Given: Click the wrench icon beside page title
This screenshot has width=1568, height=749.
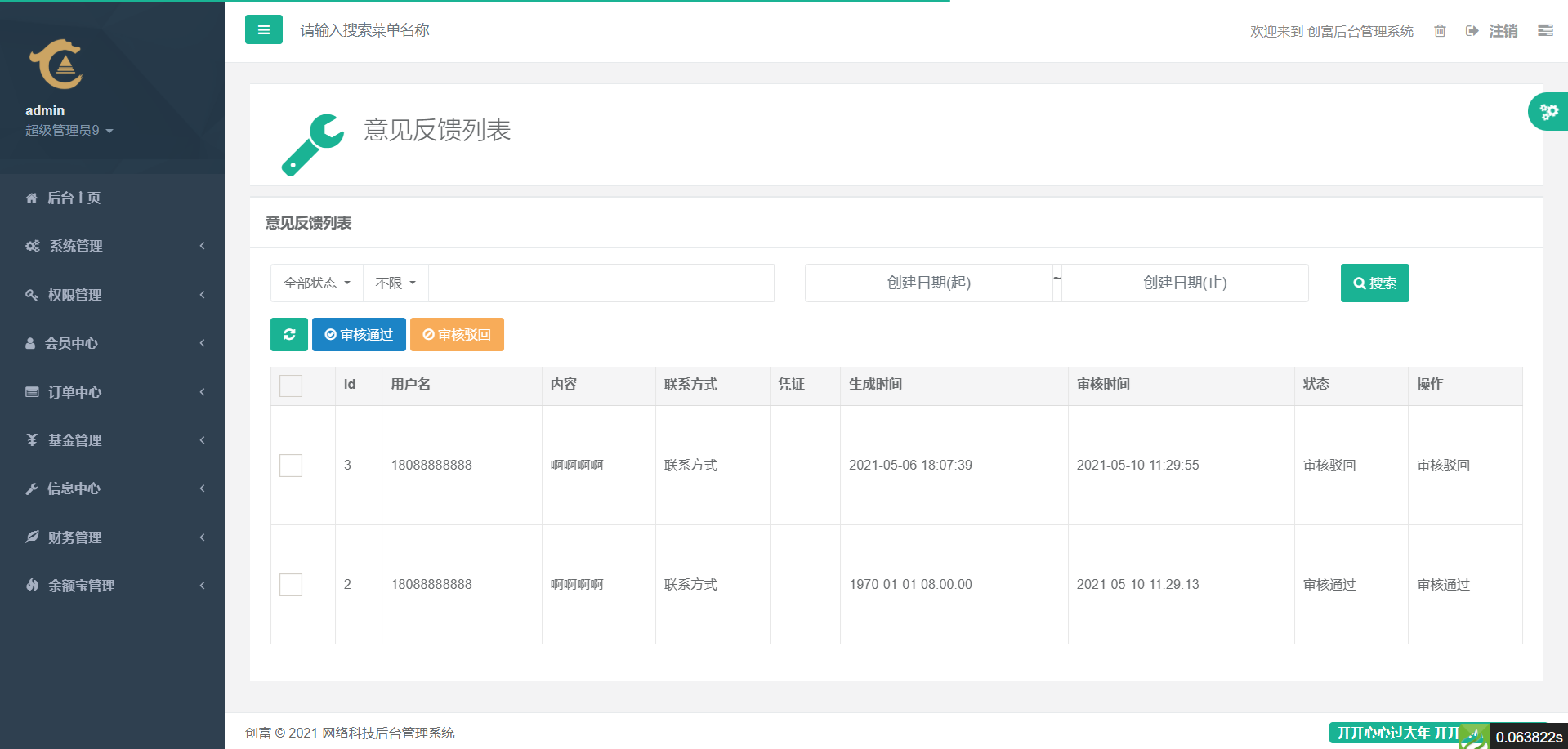Looking at the screenshot, I should tap(312, 145).
